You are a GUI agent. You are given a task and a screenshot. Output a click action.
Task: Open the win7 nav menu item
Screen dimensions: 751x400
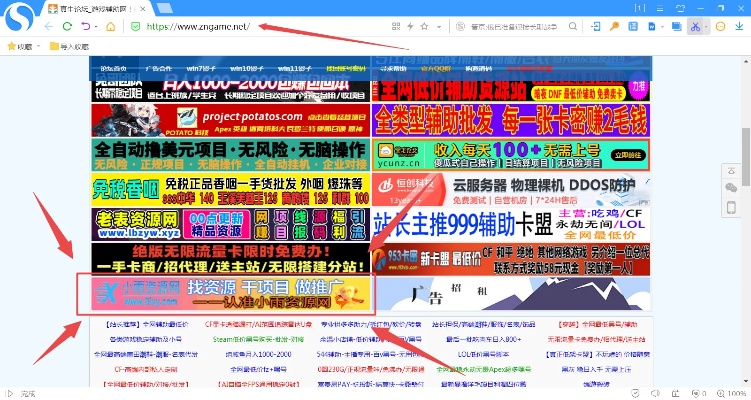[x=201, y=69]
